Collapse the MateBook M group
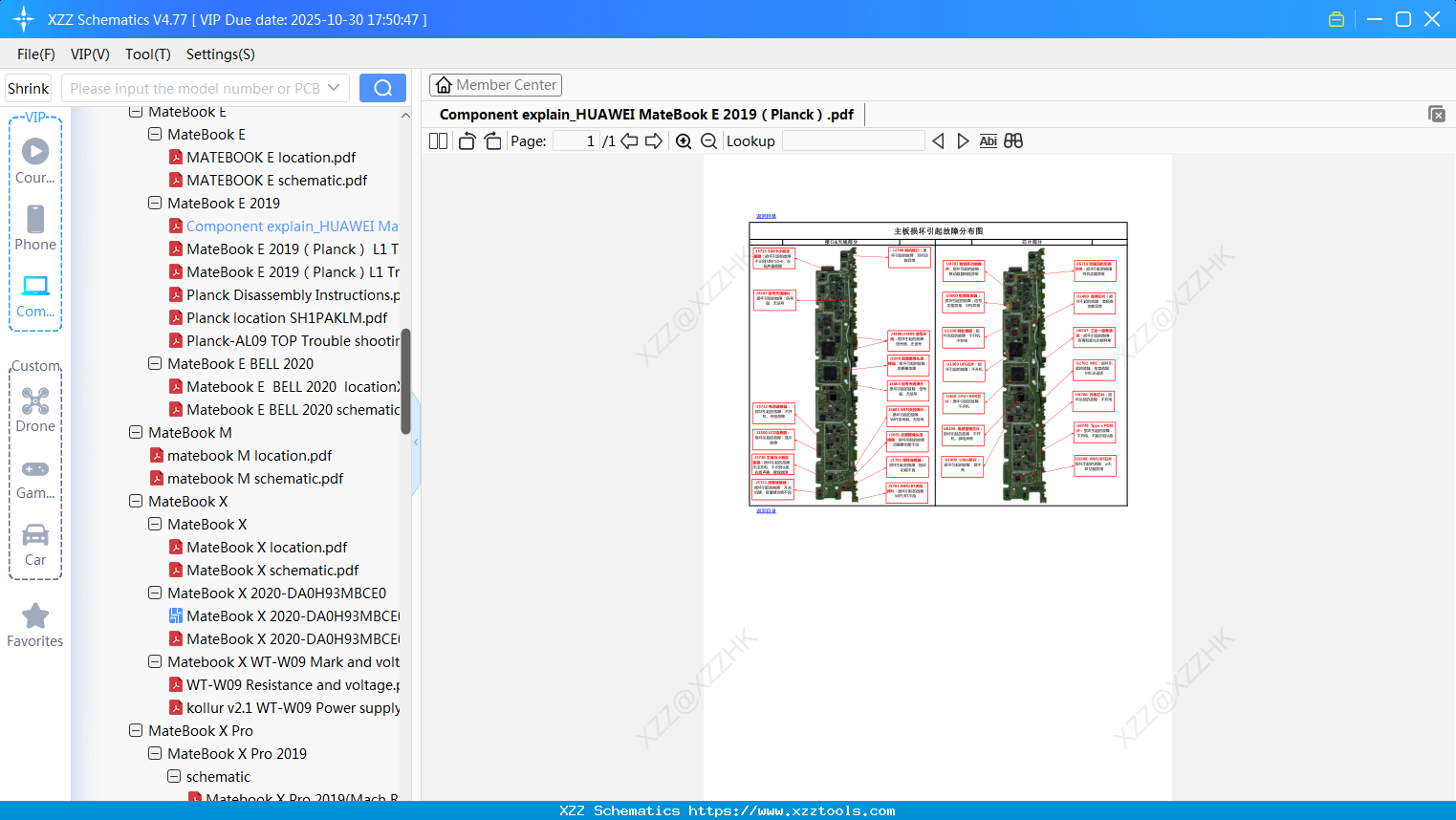This screenshot has height=820, width=1456. (136, 433)
